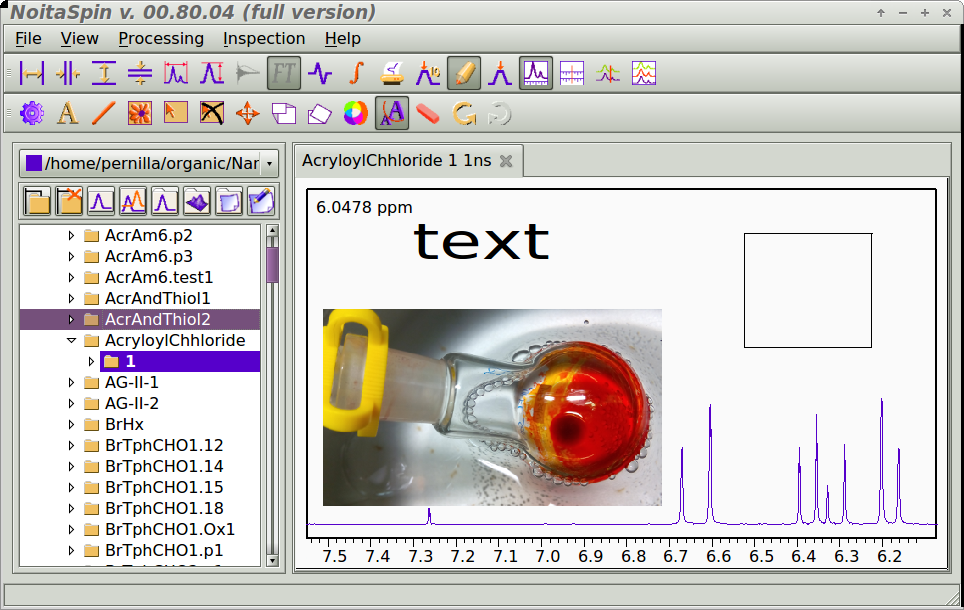Expand the BrHx folder
Screen dimensions: 964x610
pos(71,424)
